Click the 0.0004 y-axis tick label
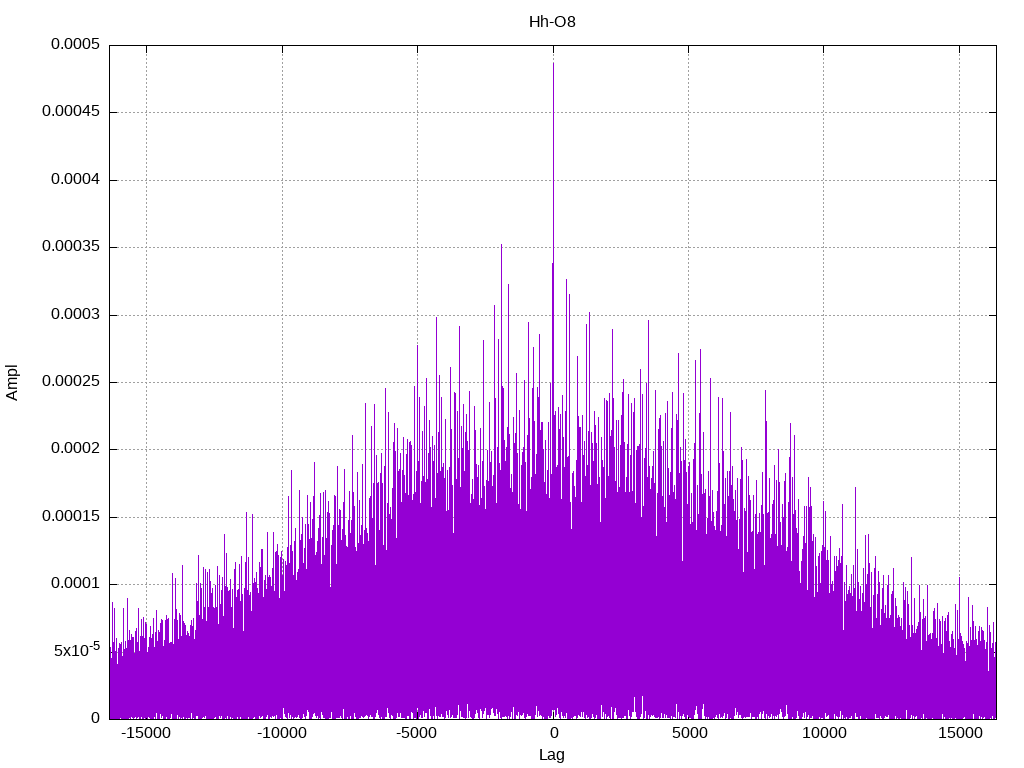Screen dimensions: 1024x768 [x=76, y=180]
